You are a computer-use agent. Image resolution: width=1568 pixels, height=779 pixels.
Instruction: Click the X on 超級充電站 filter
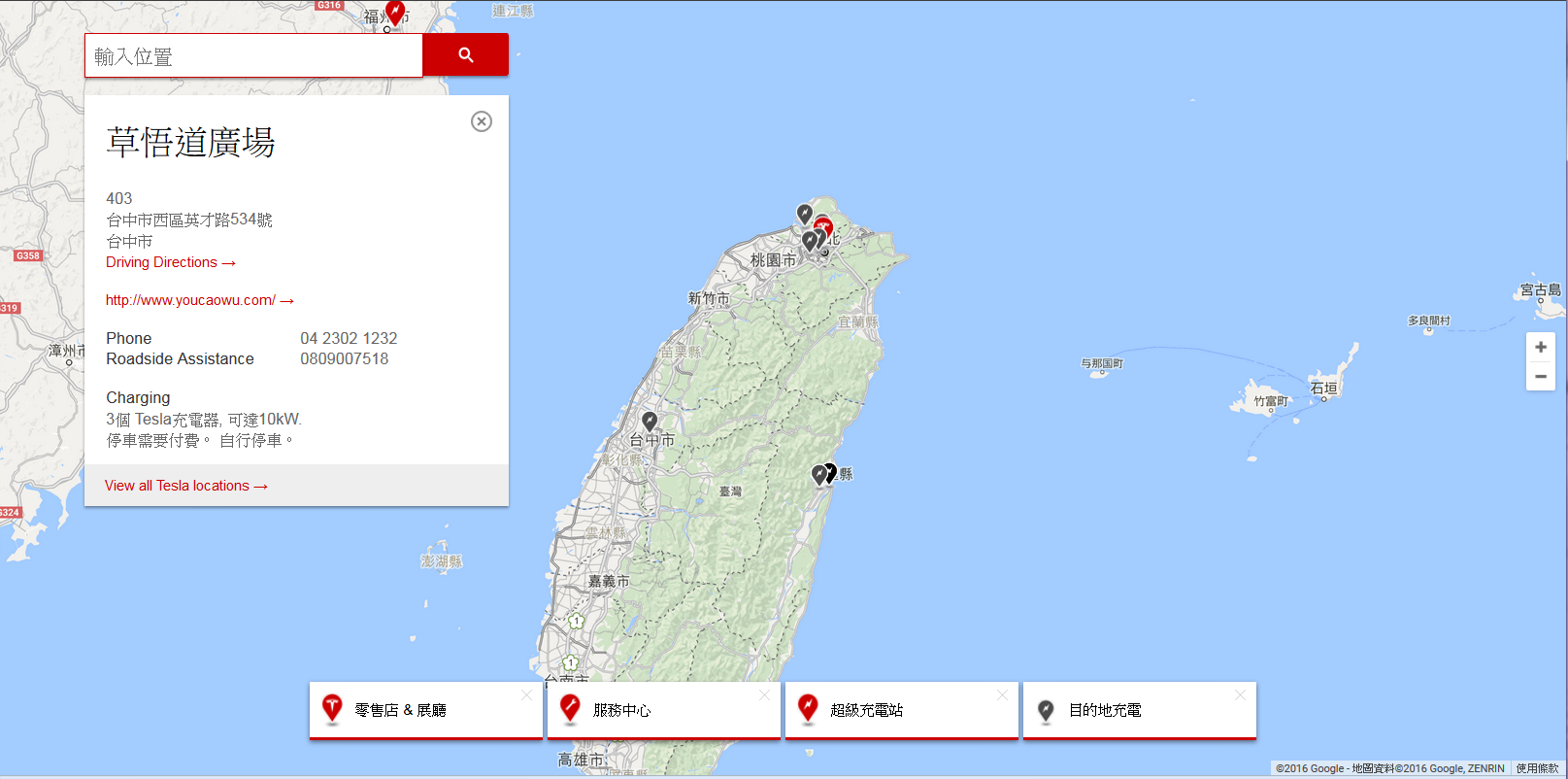coord(1002,694)
